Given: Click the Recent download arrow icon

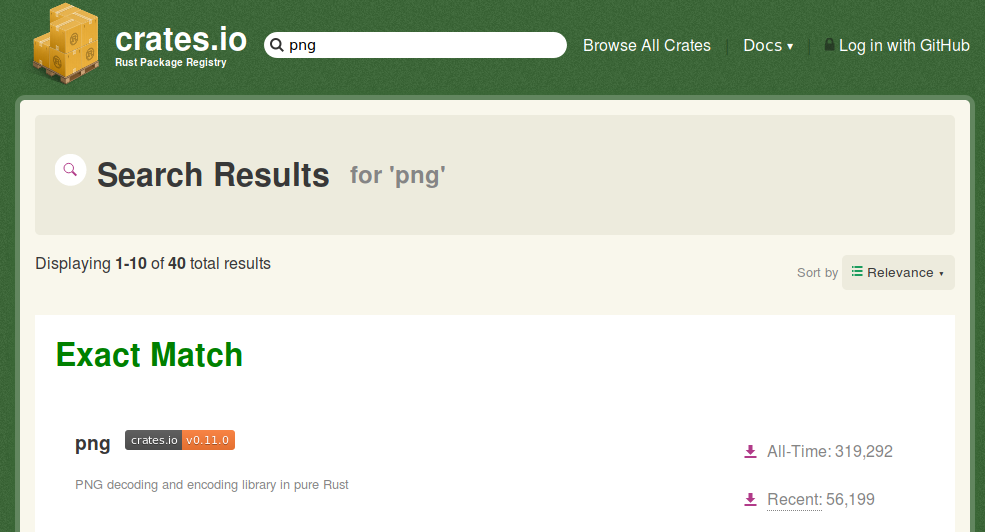Looking at the screenshot, I should pyautogui.click(x=750, y=499).
